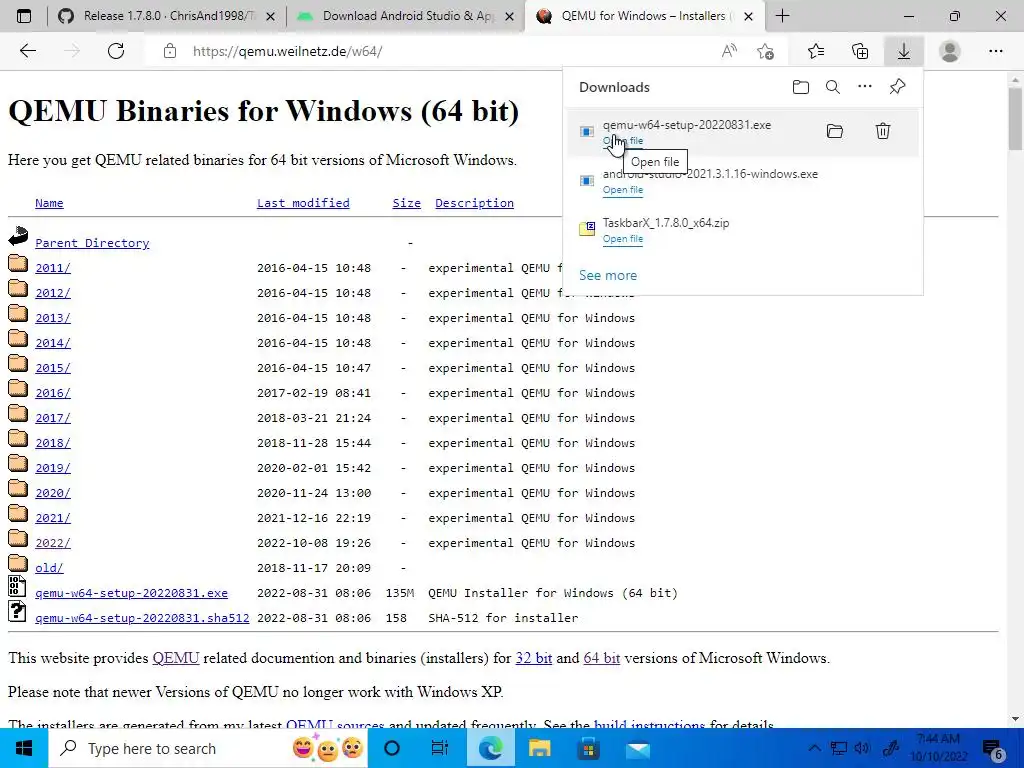Open a new tab with plus button
Image resolution: width=1024 pixels, height=768 pixels.
pos(782,16)
